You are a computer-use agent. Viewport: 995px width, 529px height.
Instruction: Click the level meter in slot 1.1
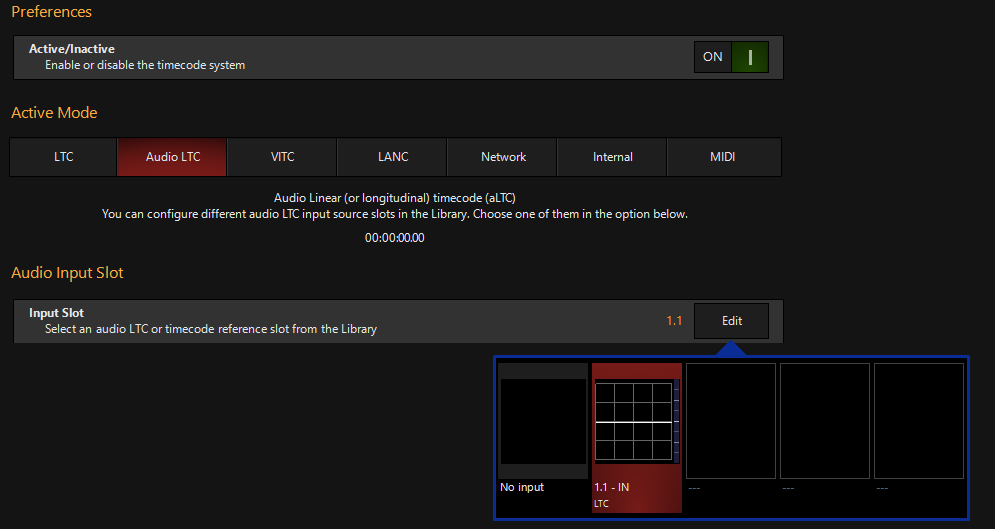coord(676,421)
